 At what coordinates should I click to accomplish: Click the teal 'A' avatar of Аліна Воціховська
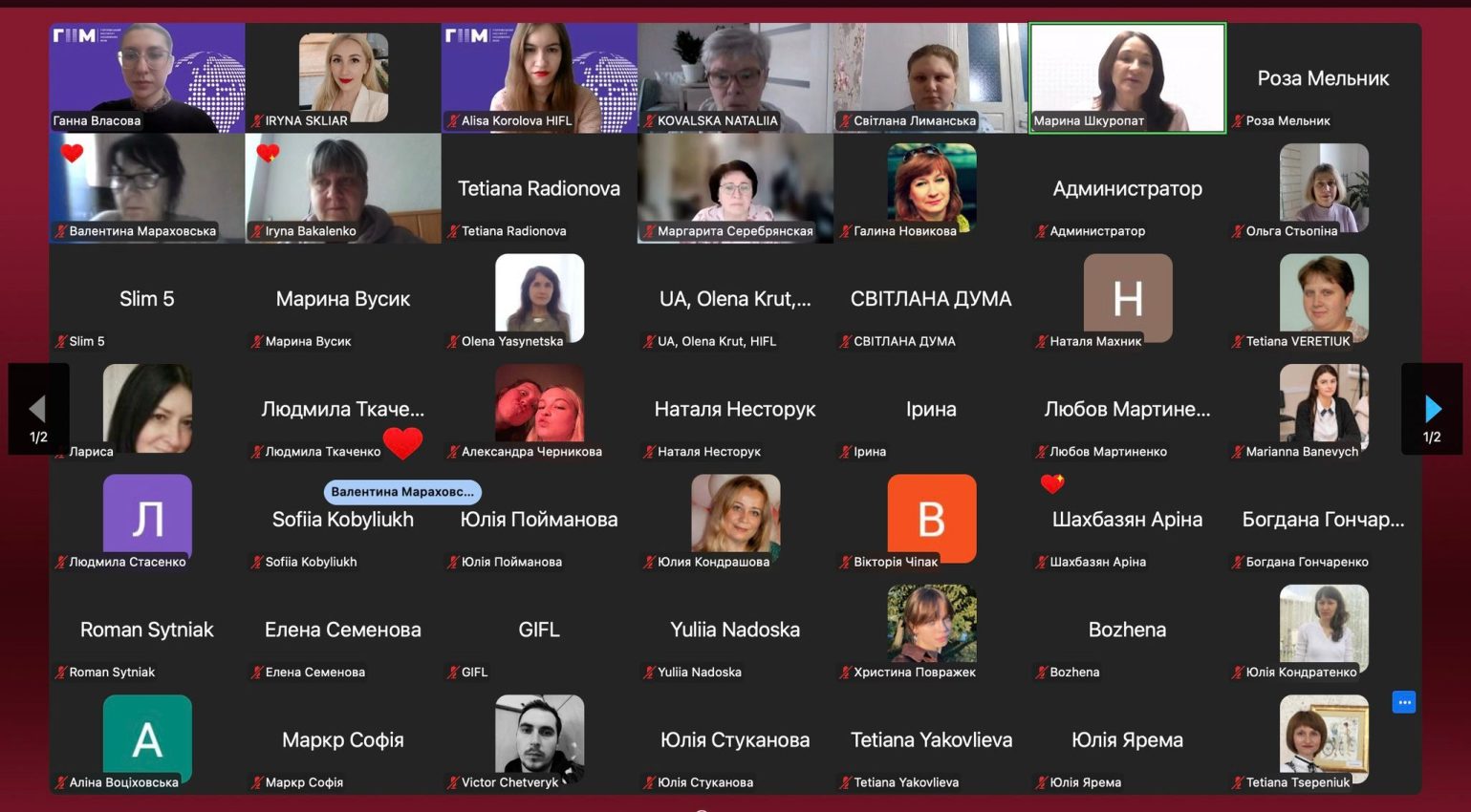click(147, 737)
